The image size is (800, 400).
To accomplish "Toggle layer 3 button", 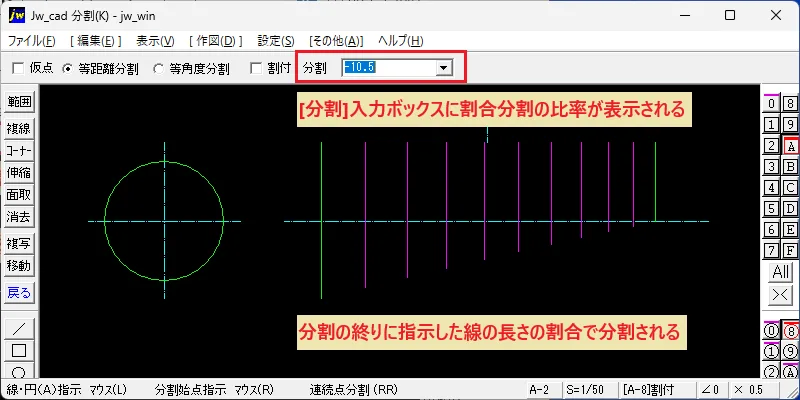I will point(771,167).
